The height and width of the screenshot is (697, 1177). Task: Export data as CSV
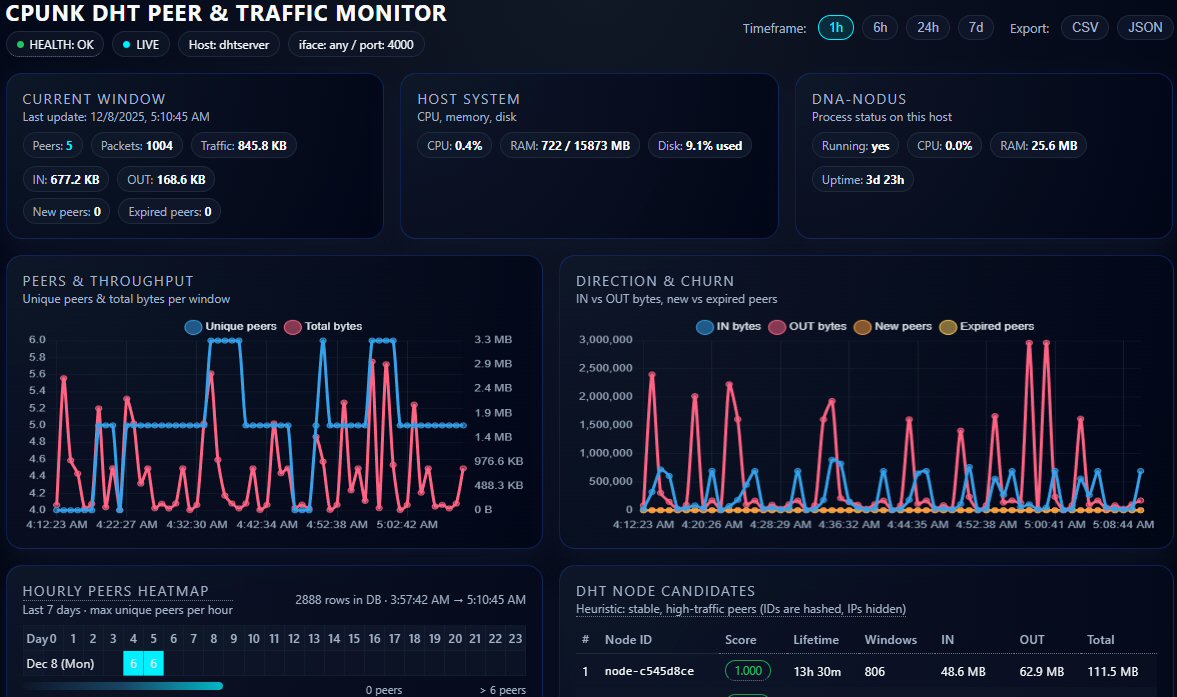[1085, 28]
